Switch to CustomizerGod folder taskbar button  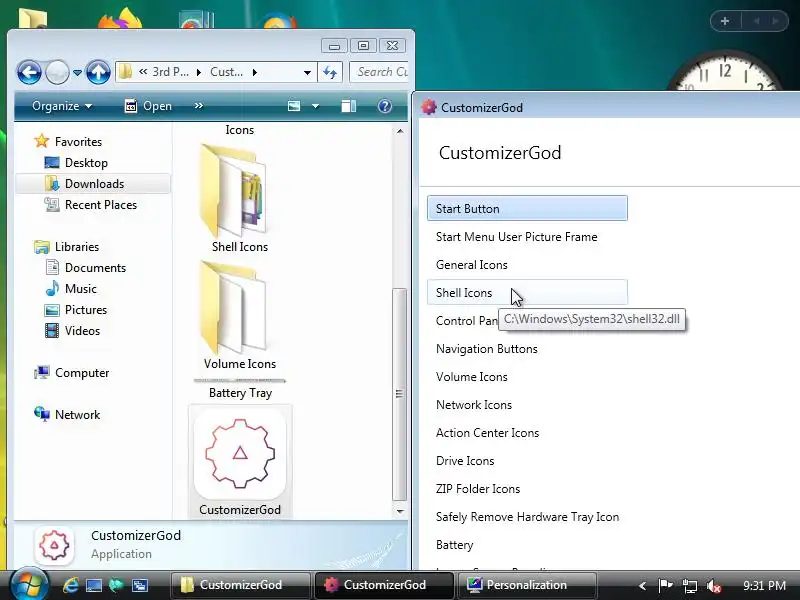tap(240, 585)
